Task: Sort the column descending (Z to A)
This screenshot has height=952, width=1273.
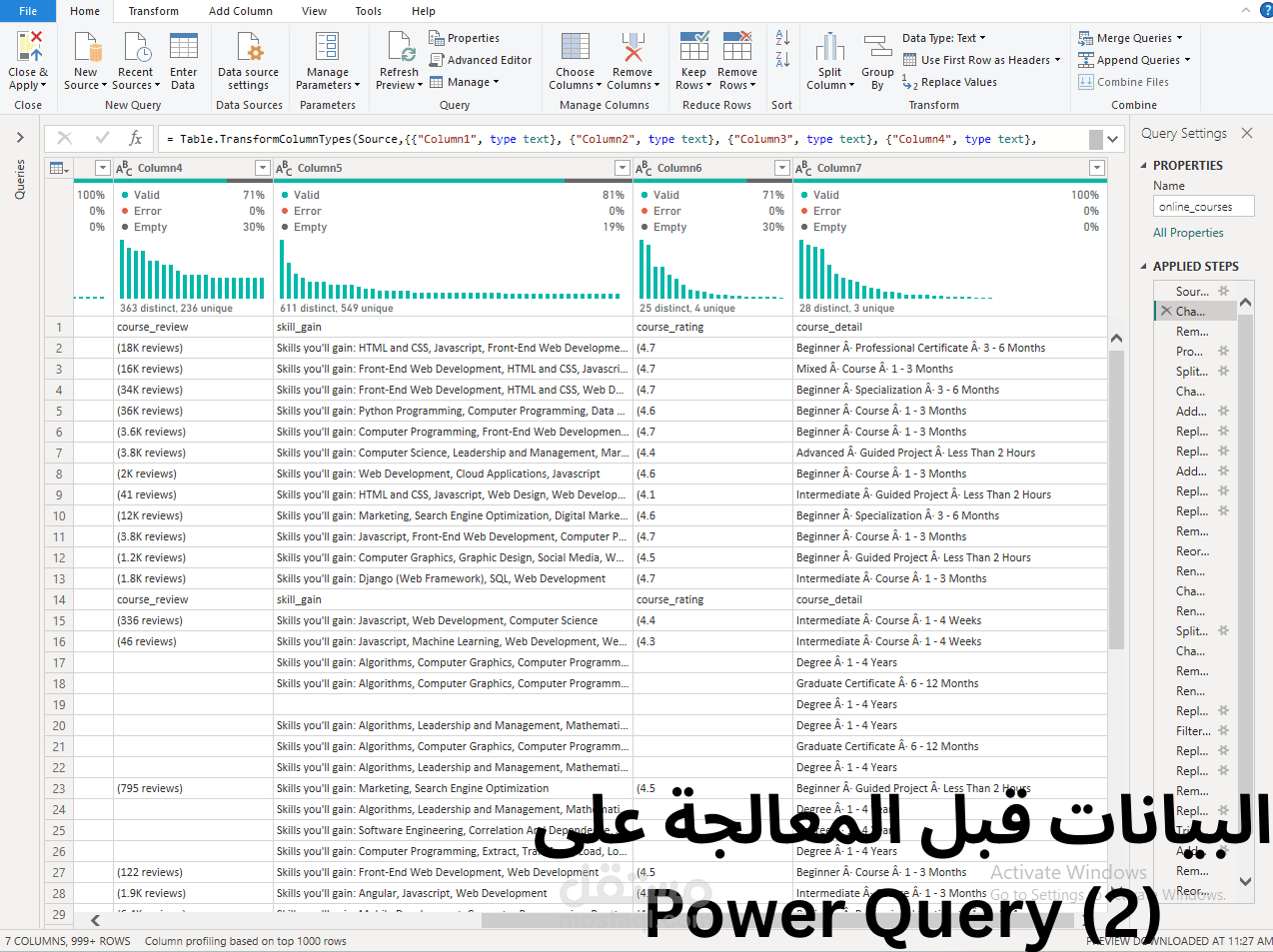Action: [x=782, y=60]
